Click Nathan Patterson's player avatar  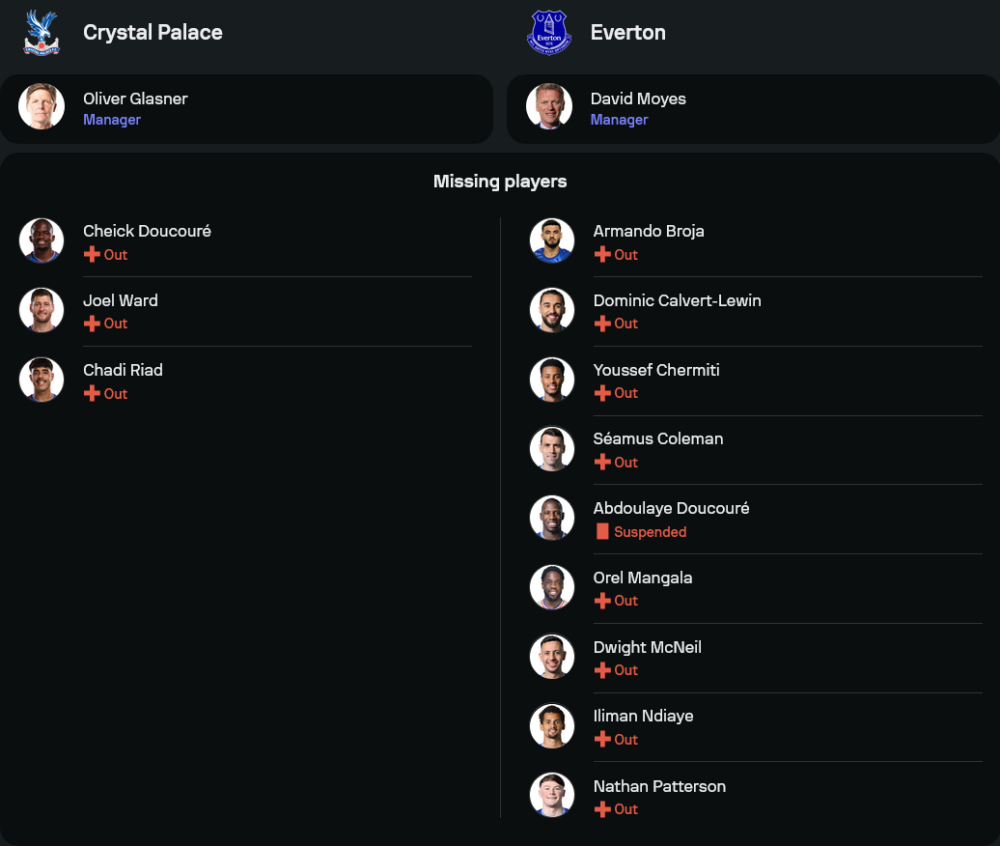point(552,796)
